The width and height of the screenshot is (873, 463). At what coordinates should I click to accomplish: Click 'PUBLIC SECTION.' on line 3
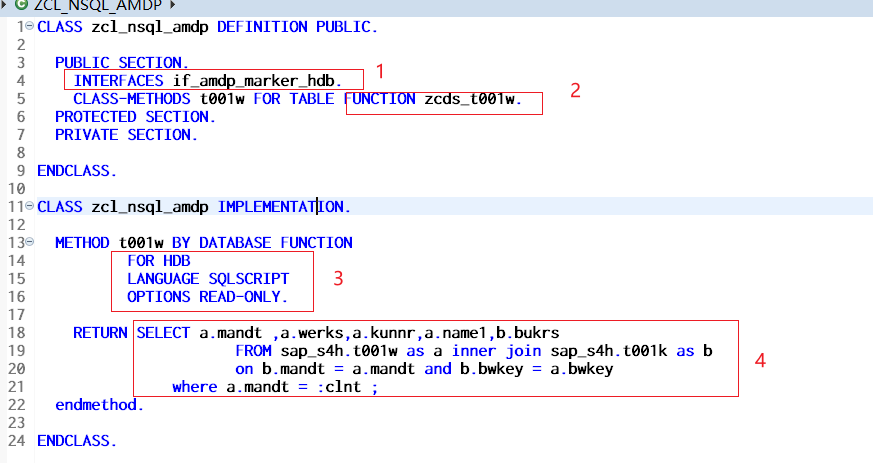pyautogui.click(x=122, y=63)
